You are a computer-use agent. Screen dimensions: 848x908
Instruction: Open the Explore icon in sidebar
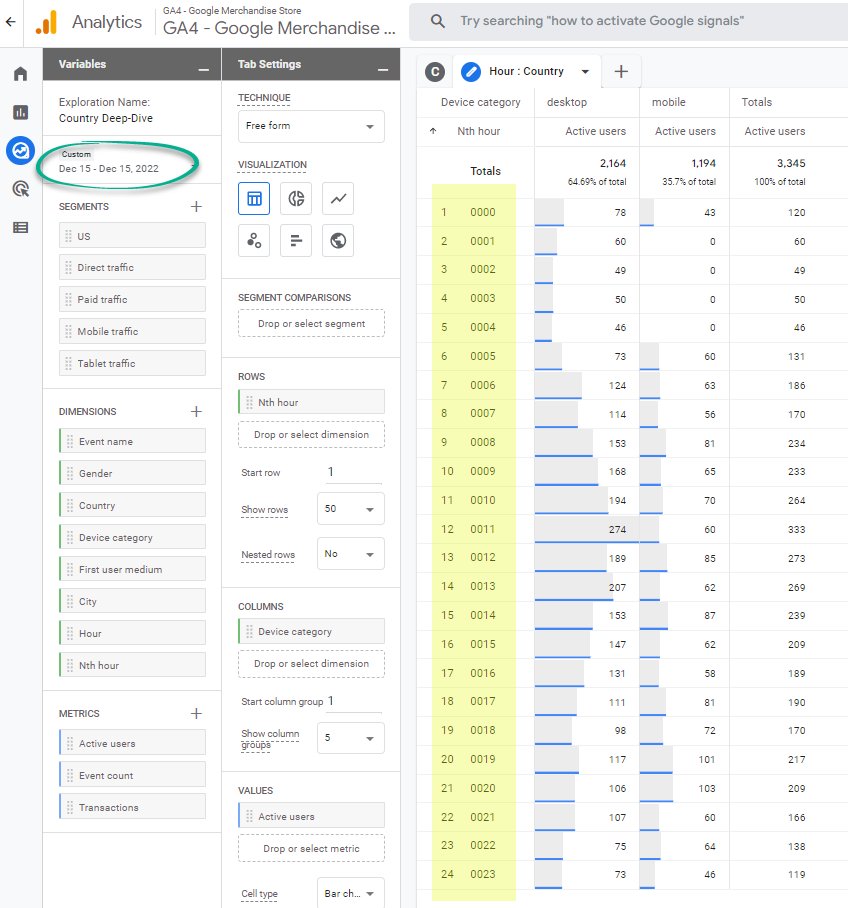21,151
